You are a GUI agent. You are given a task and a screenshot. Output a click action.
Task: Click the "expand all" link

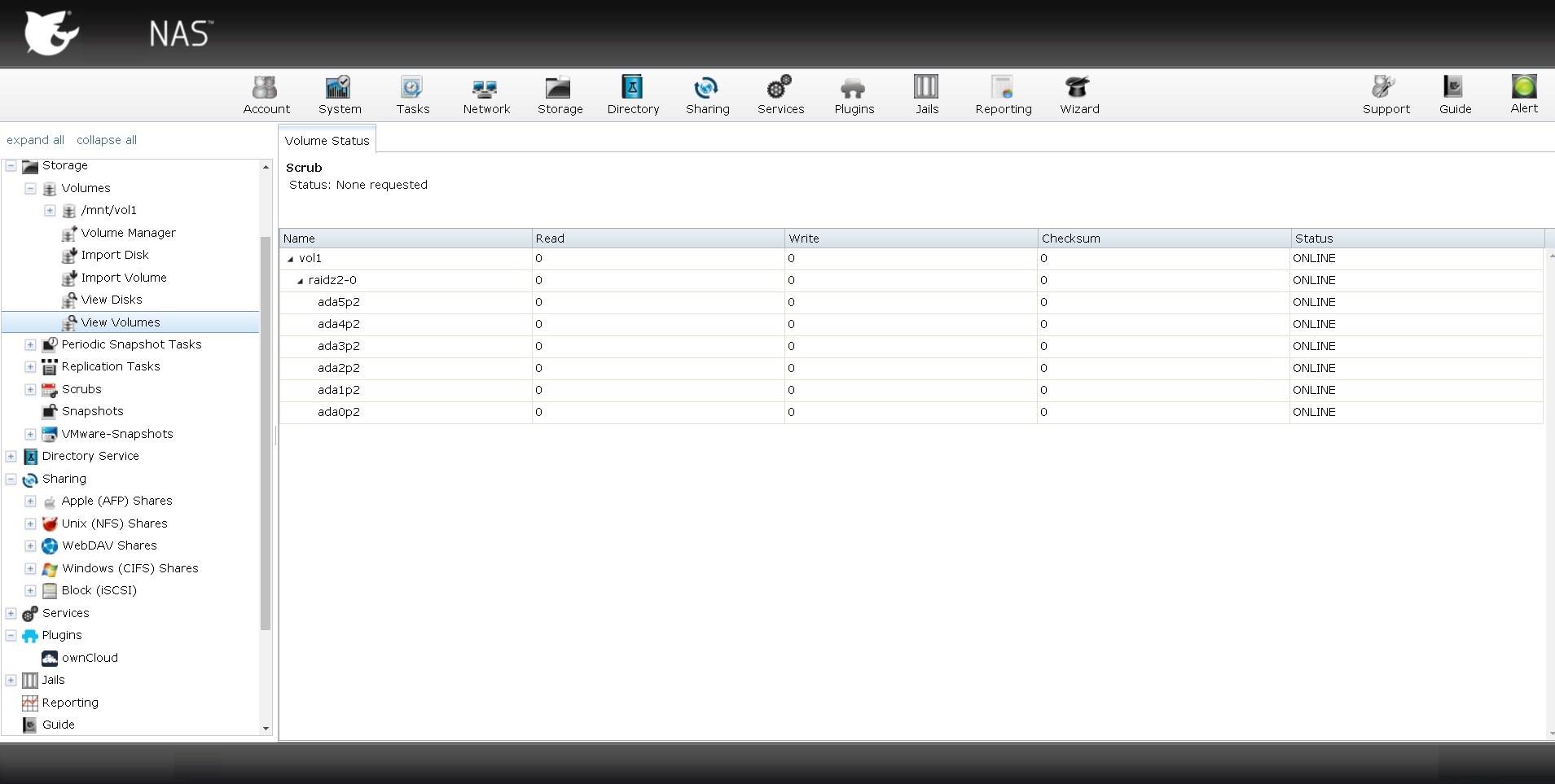tap(35, 140)
